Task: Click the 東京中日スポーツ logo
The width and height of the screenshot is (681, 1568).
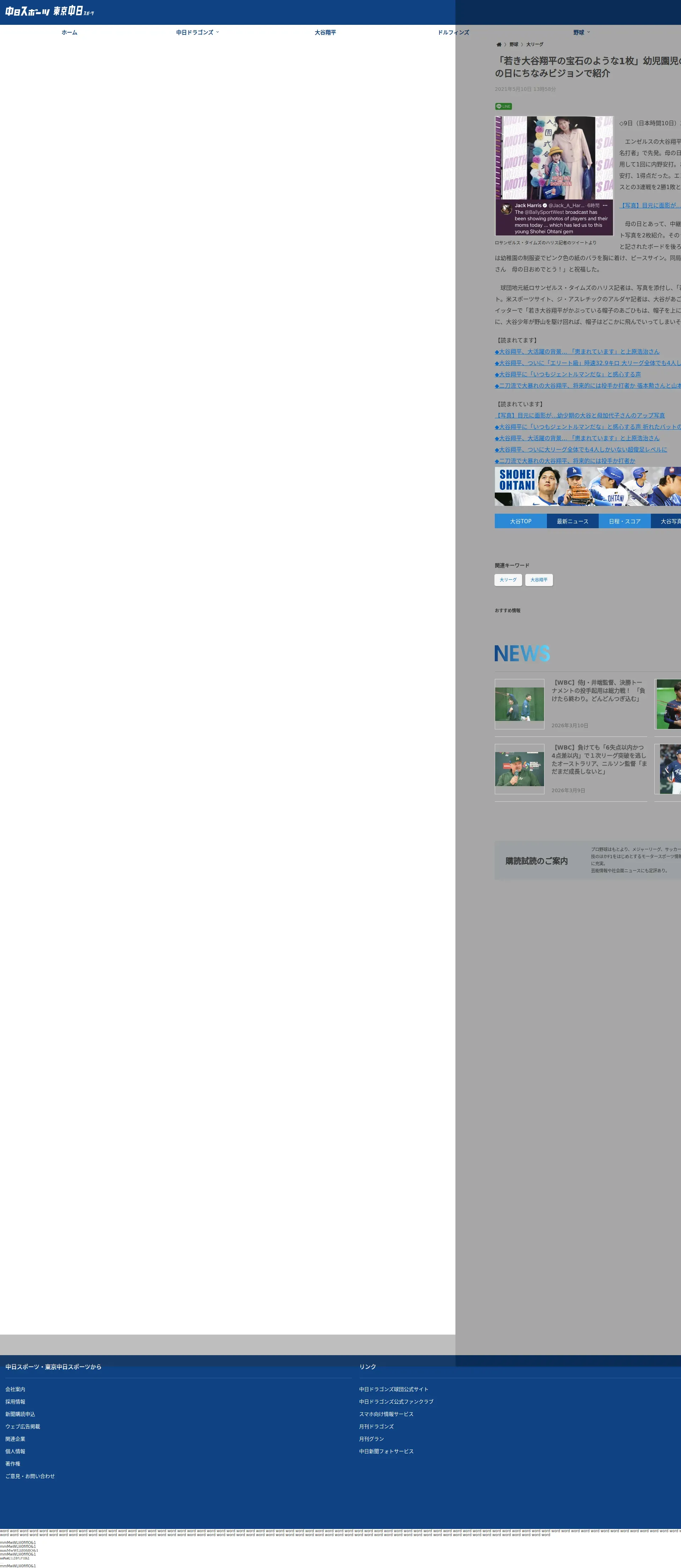Action: 74,12
